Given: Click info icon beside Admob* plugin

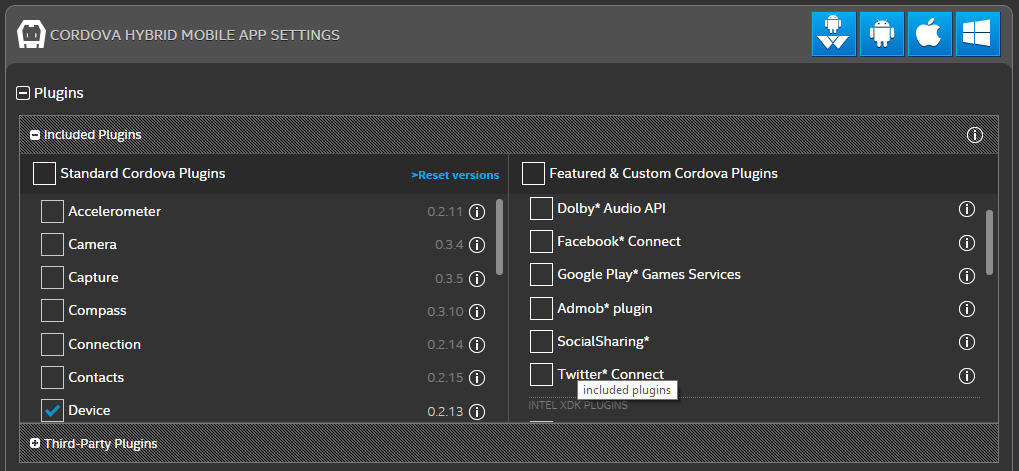Looking at the screenshot, I should coord(967,309).
